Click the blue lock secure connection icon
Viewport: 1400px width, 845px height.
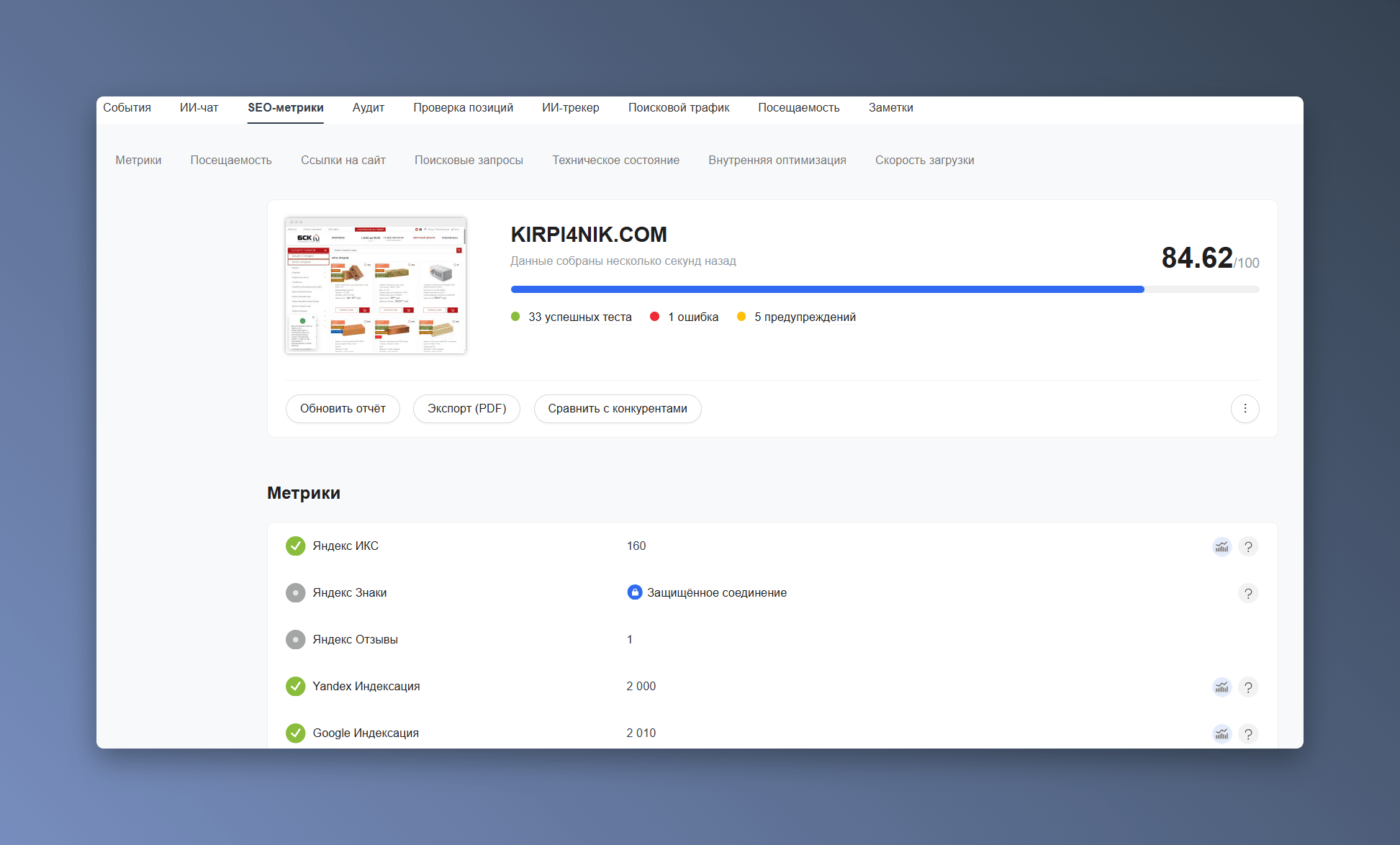[x=634, y=592]
